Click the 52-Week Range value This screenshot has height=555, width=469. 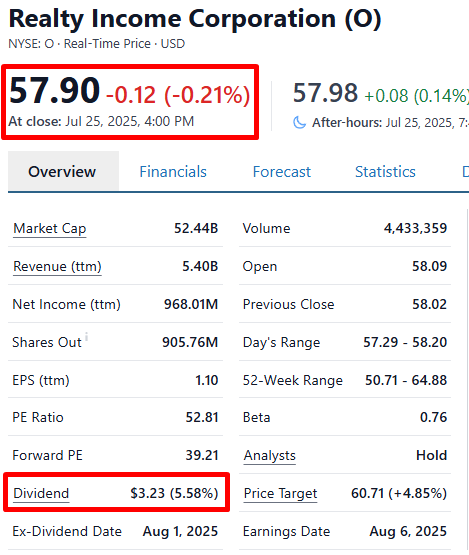[x=406, y=380]
